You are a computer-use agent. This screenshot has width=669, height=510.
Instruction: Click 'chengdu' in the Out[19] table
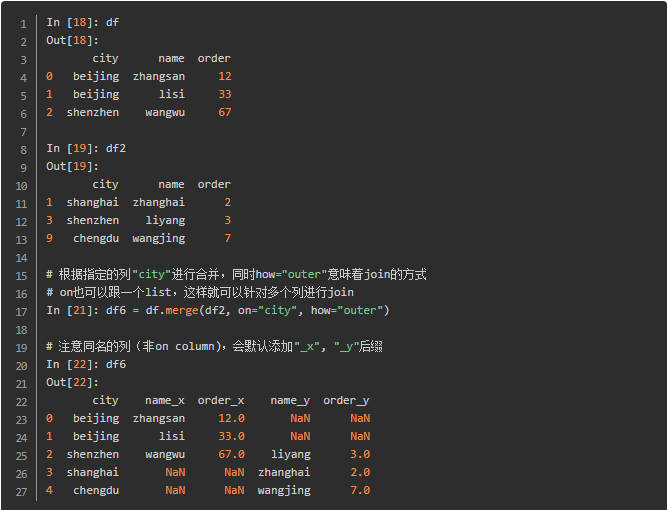(x=96, y=238)
